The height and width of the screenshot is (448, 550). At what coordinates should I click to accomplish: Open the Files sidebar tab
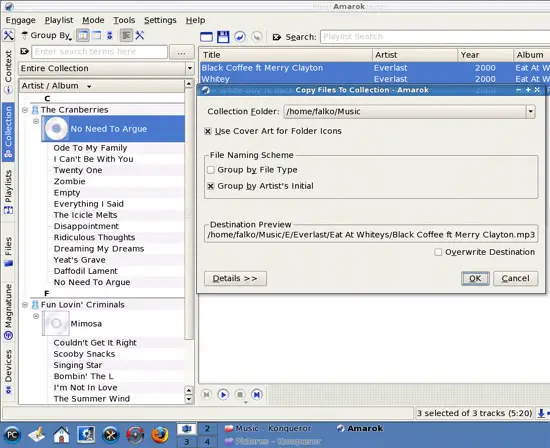pos(8,252)
